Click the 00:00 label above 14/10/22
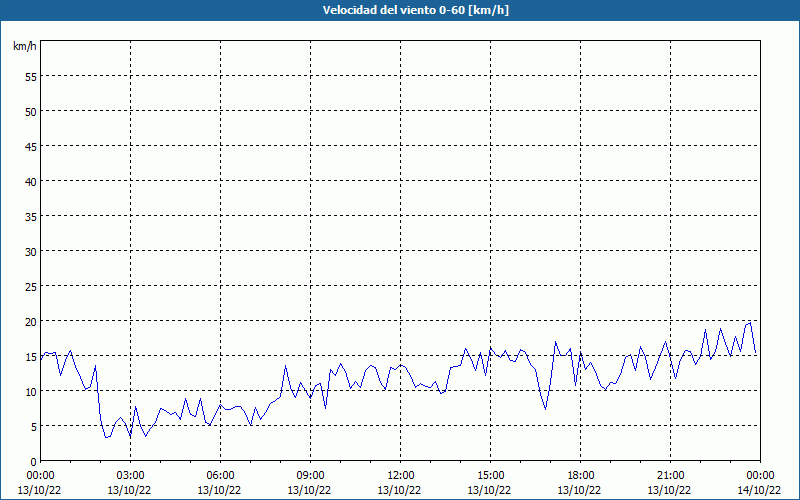Screen dimensions: 800x500 point(760,476)
